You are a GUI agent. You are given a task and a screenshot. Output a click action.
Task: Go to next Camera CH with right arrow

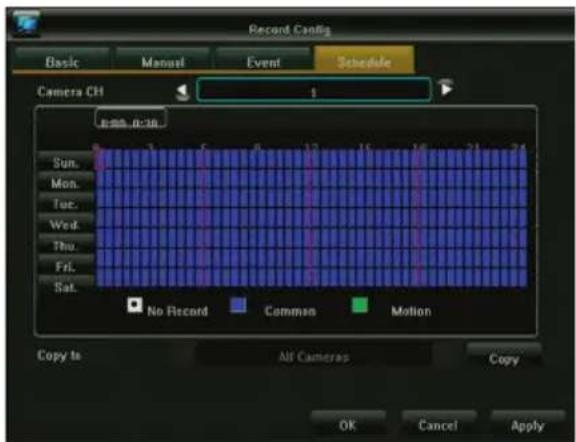[446, 88]
